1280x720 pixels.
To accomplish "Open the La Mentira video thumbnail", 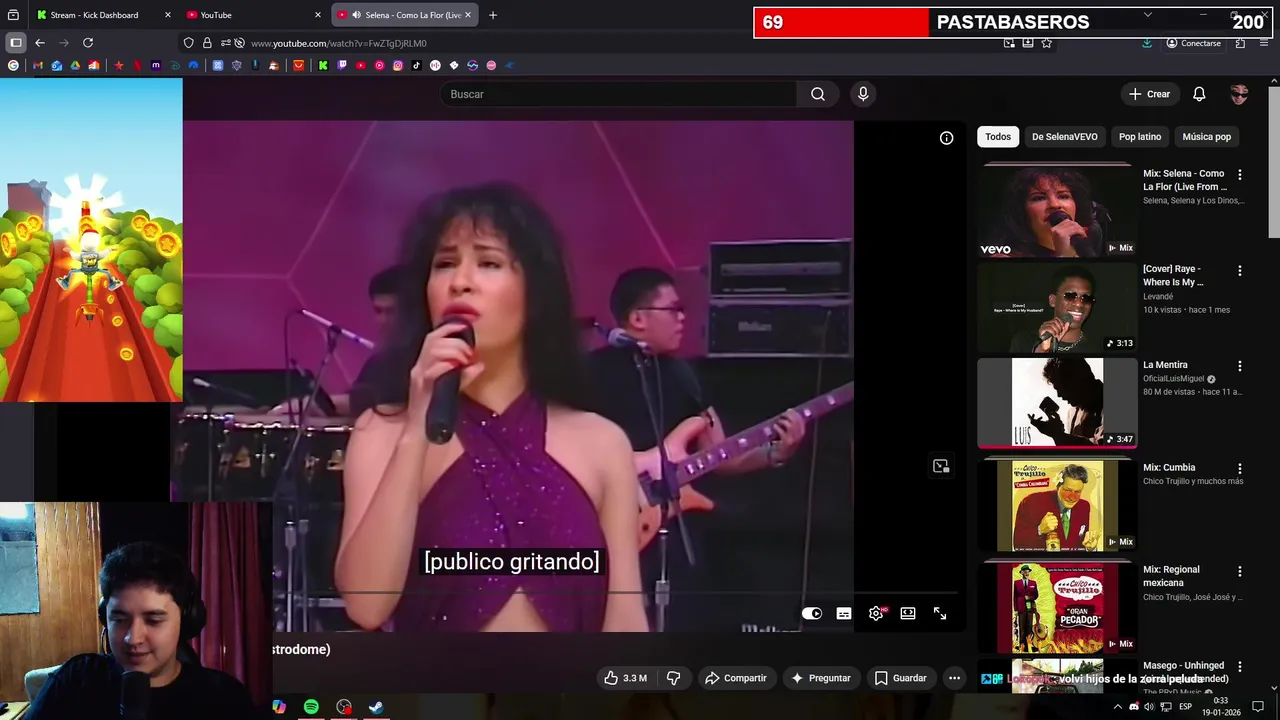I will point(1057,402).
